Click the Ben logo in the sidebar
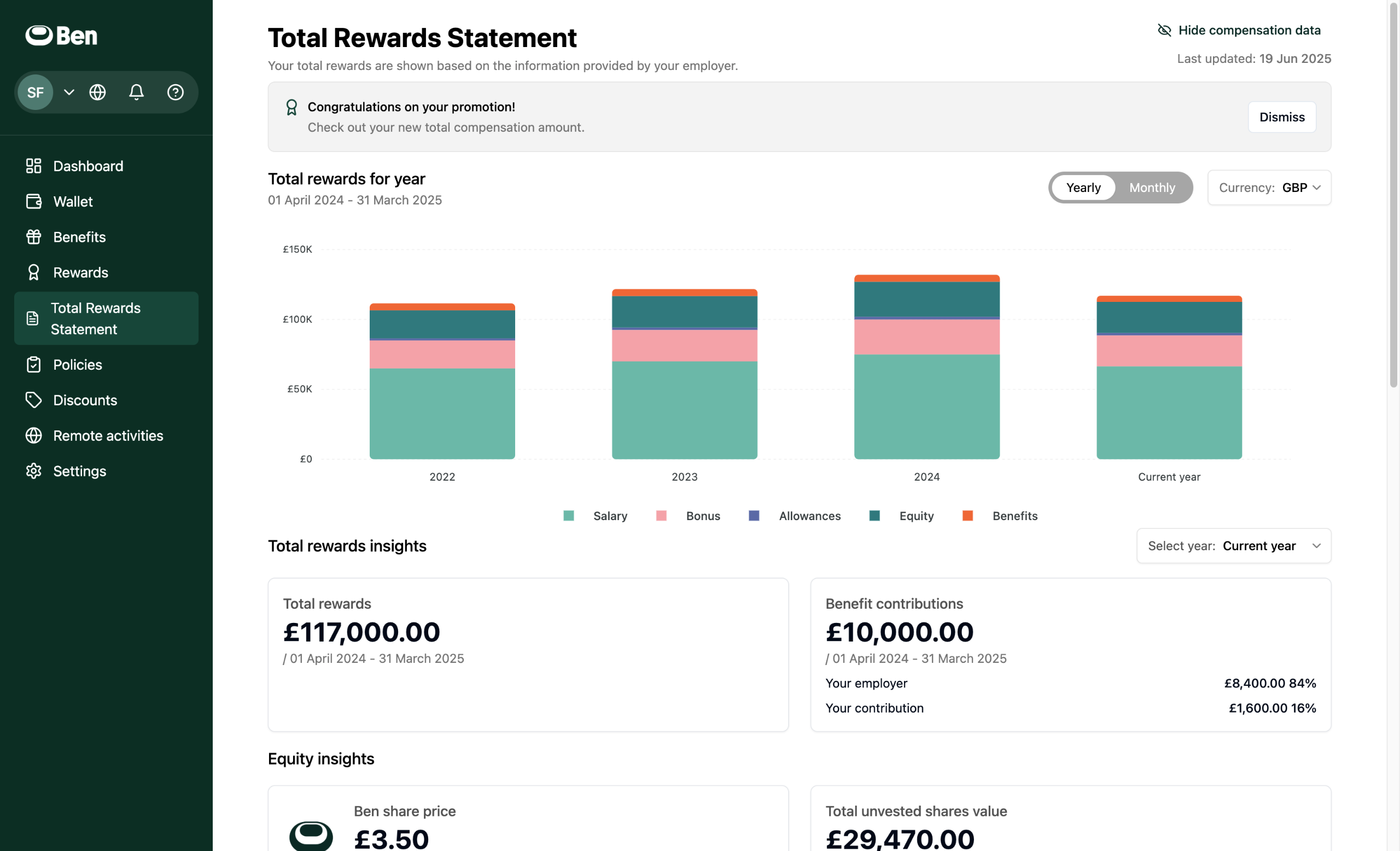The width and height of the screenshot is (1400, 851). [x=61, y=35]
